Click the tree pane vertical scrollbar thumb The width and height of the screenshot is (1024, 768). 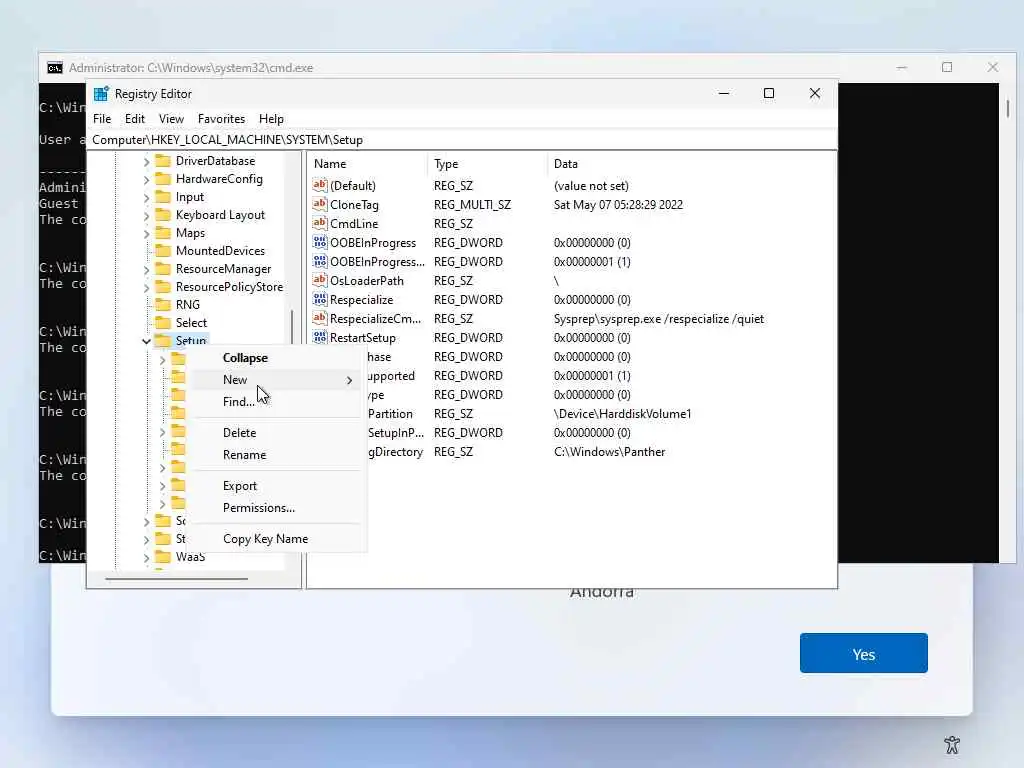291,327
